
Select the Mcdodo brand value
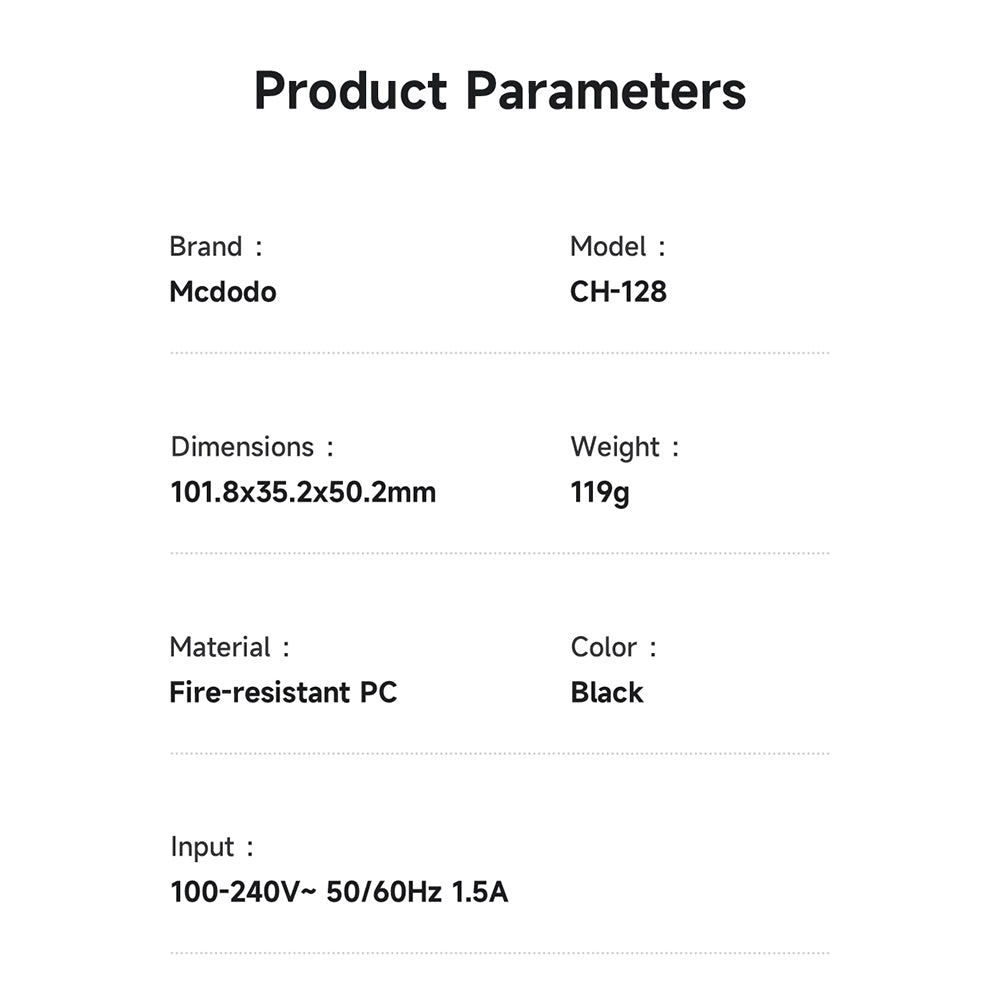click(223, 292)
